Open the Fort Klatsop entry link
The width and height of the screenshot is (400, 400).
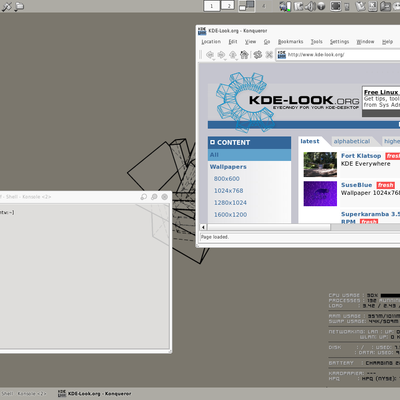pos(361,156)
